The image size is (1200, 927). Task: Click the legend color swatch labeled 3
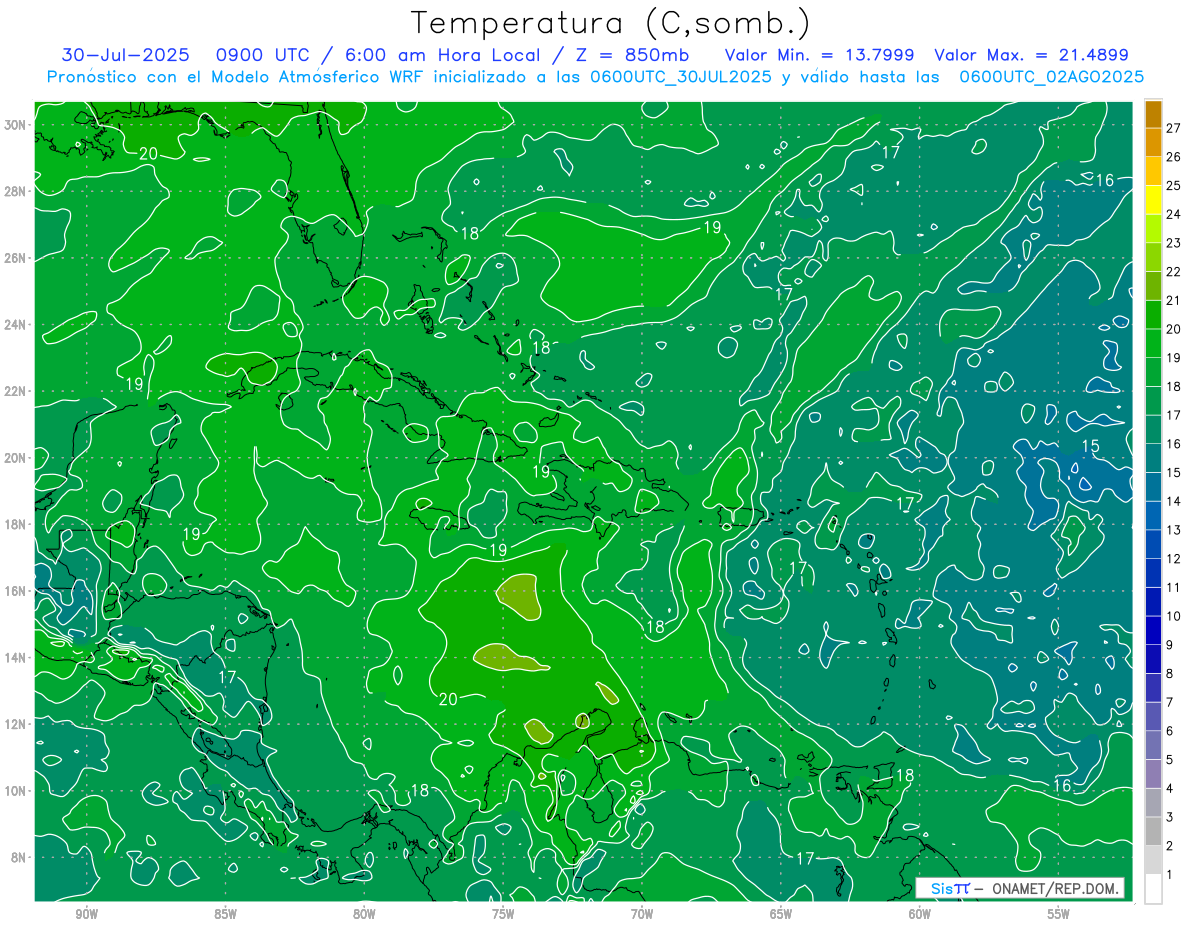pyautogui.click(x=1153, y=803)
